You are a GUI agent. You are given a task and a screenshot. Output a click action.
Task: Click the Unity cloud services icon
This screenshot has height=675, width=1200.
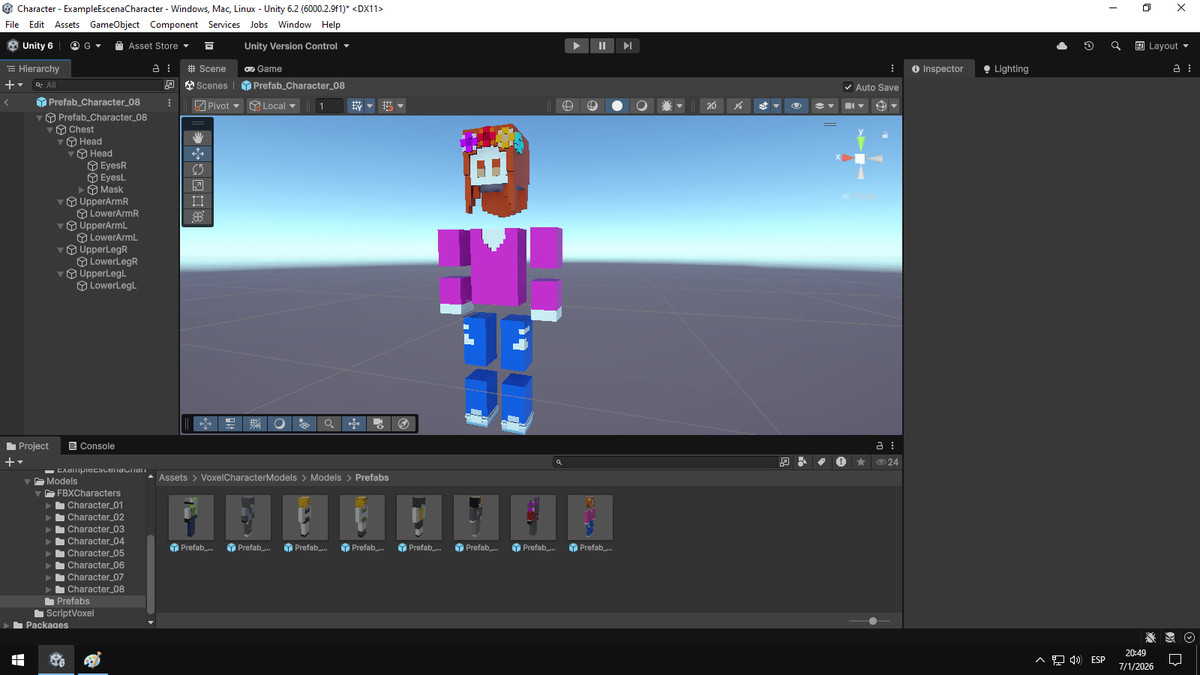(x=1062, y=45)
